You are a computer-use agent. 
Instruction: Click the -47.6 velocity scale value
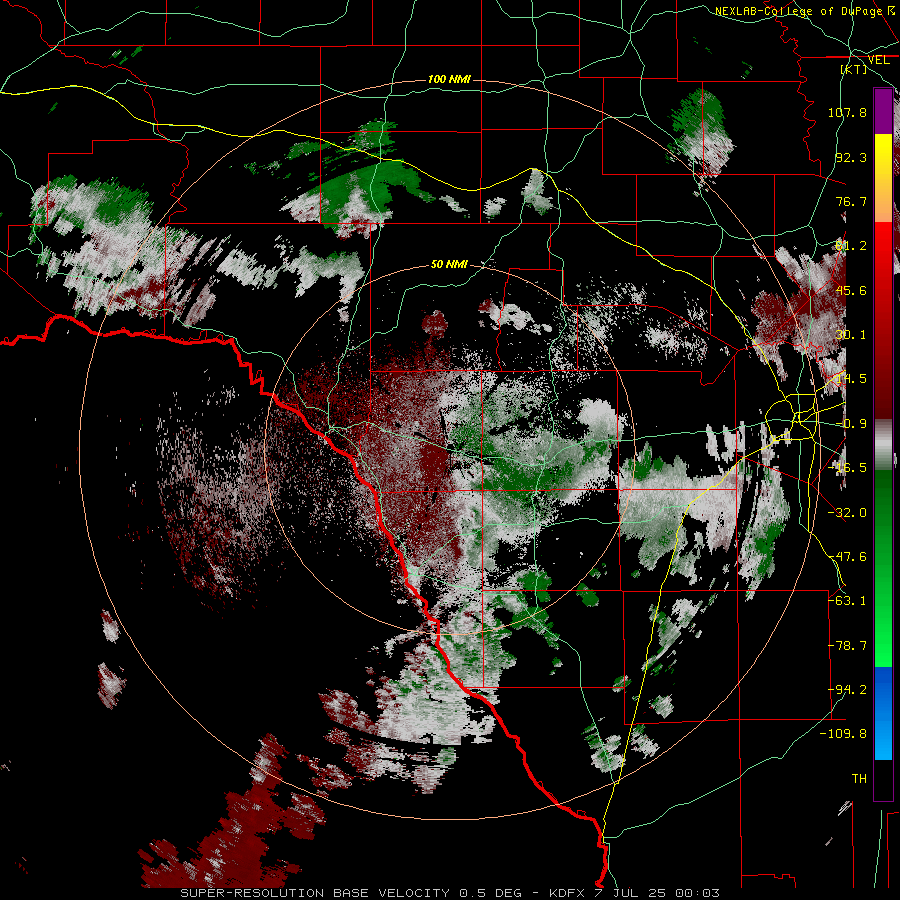(847, 557)
